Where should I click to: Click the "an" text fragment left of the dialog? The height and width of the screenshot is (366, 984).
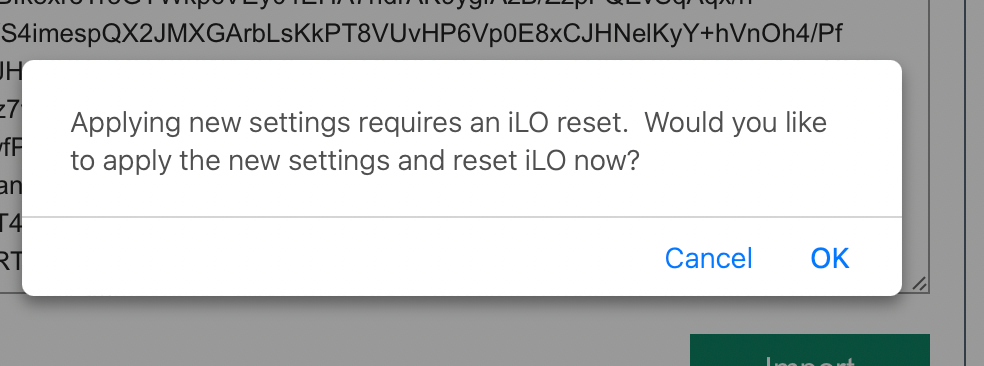[11, 186]
